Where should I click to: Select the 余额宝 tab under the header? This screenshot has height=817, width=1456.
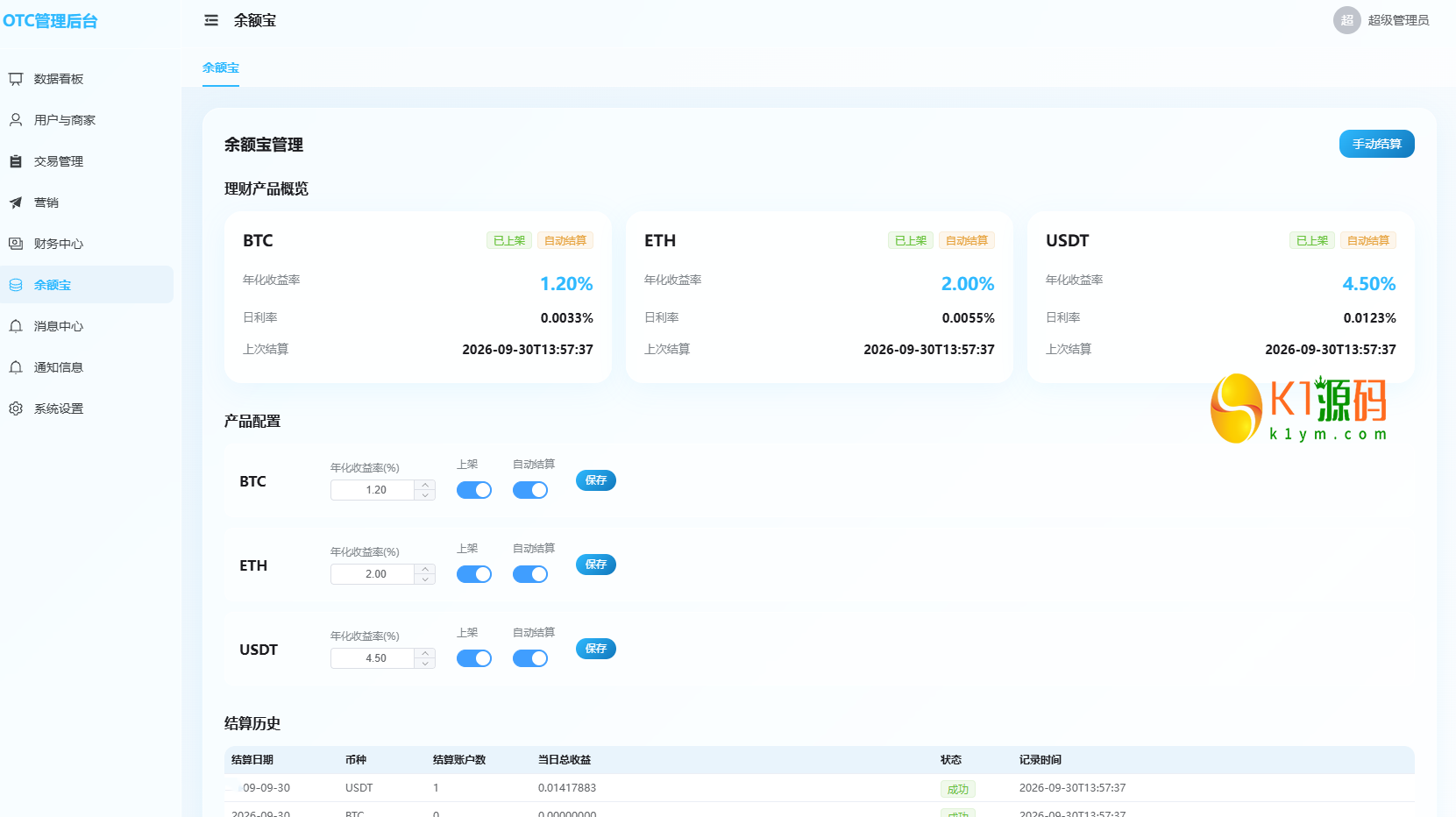click(221, 67)
